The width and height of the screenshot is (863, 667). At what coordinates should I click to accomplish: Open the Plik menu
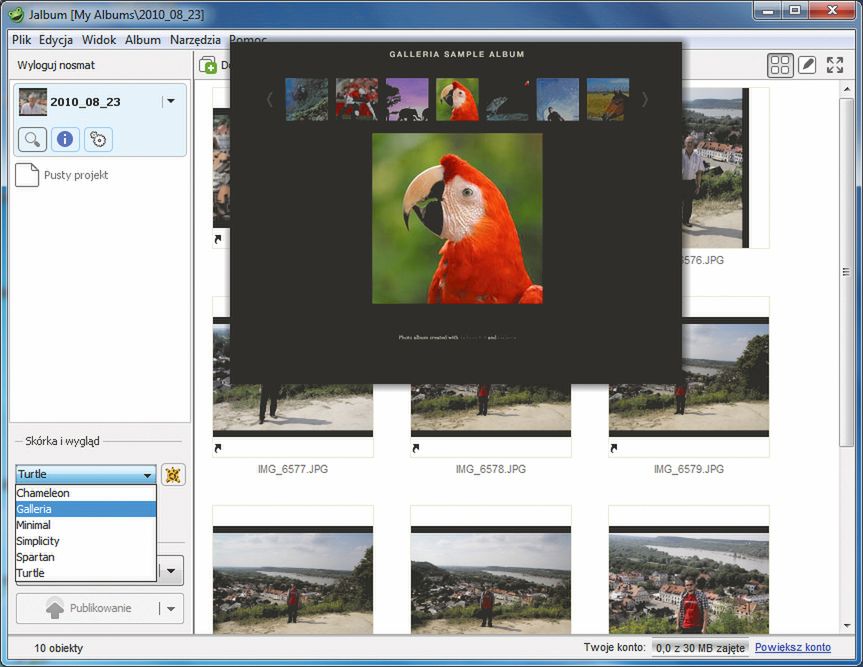[21, 40]
